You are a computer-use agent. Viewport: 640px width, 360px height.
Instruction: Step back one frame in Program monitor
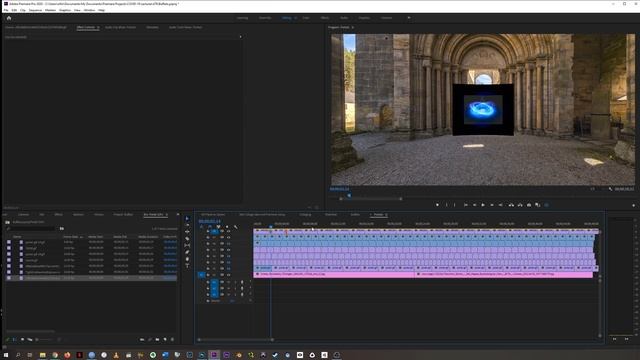coord(474,205)
